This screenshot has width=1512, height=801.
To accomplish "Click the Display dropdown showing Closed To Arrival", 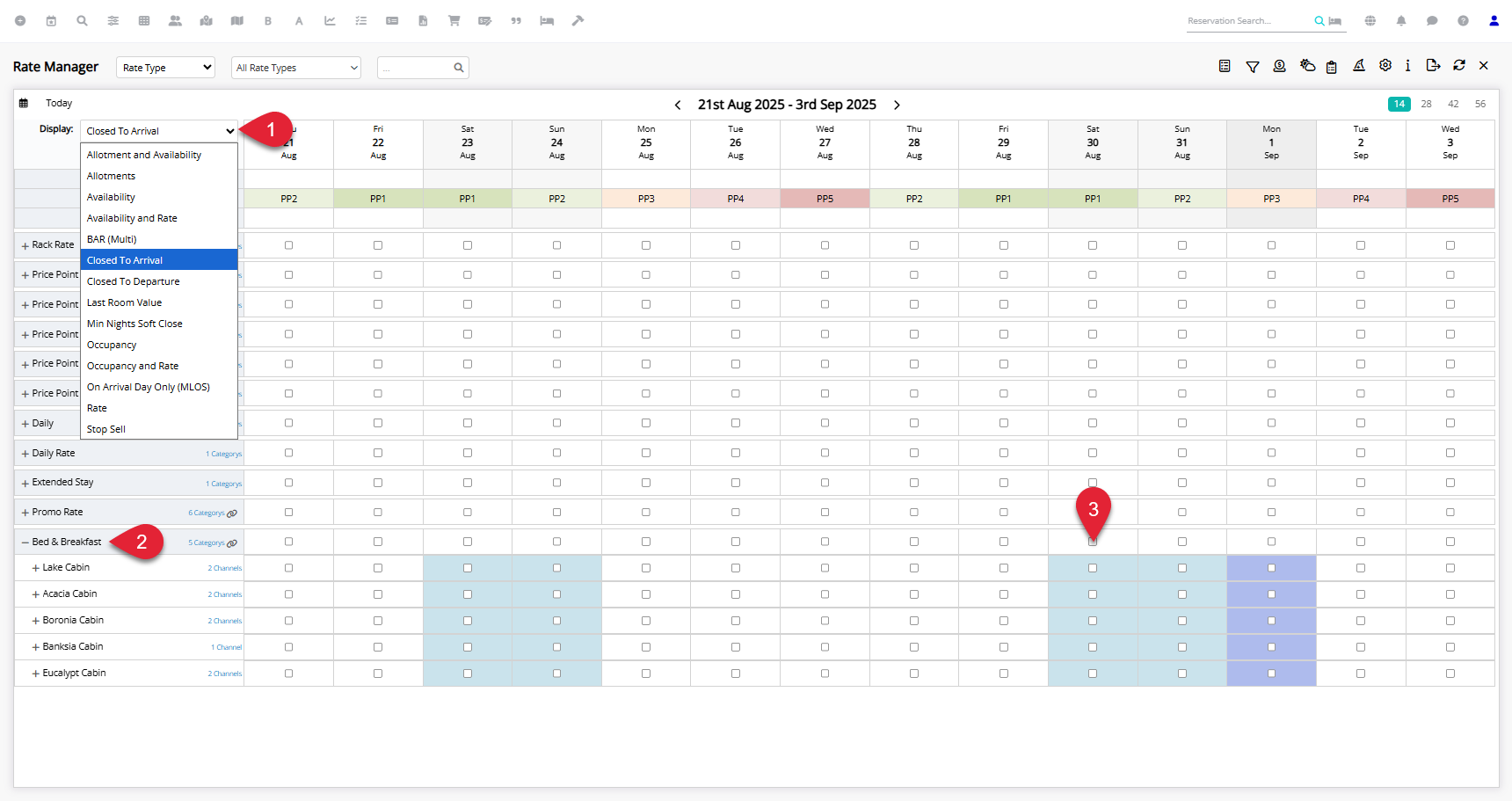I will pyautogui.click(x=159, y=131).
